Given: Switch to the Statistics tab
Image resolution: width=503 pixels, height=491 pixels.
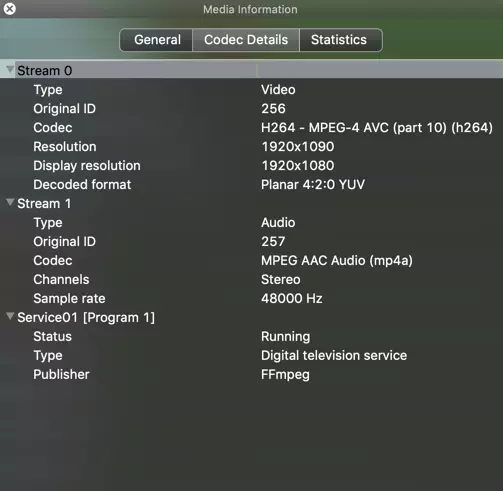Looking at the screenshot, I should 341,40.
